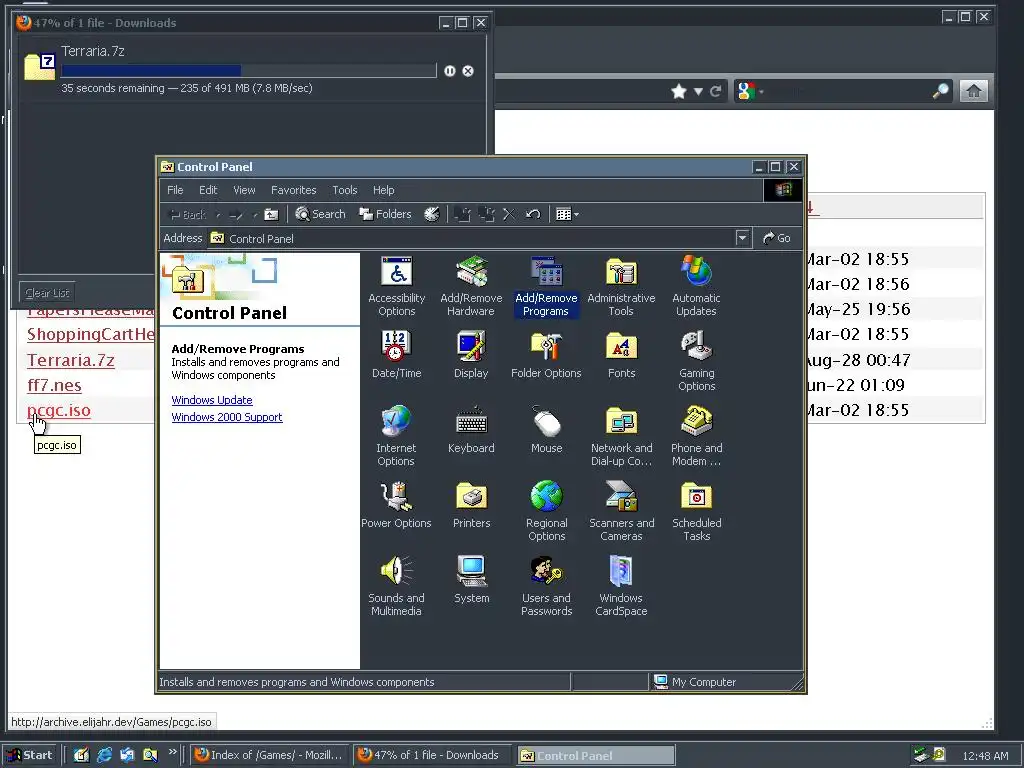Click the pcgc.iso link in Firefox

pos(59,410)
